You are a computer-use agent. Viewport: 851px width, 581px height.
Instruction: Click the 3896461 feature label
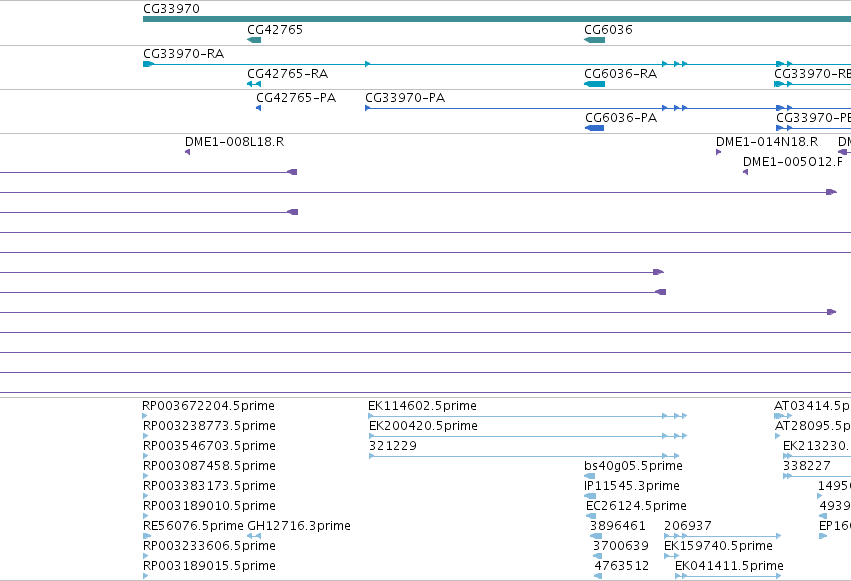tap(618, 526)
